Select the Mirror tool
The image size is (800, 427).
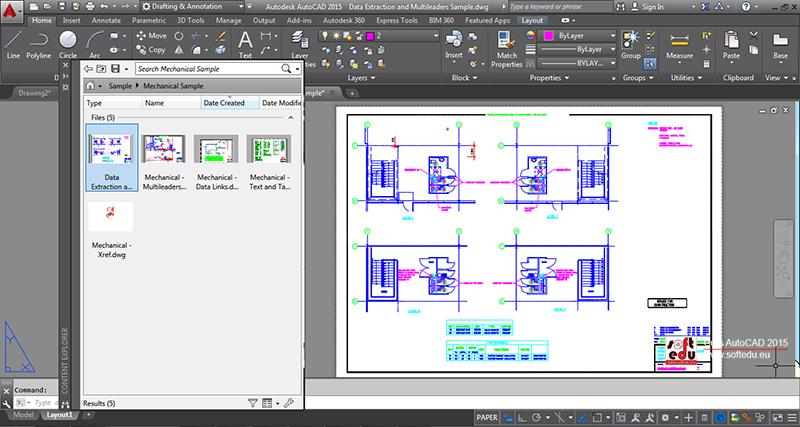tap(179, 50)
